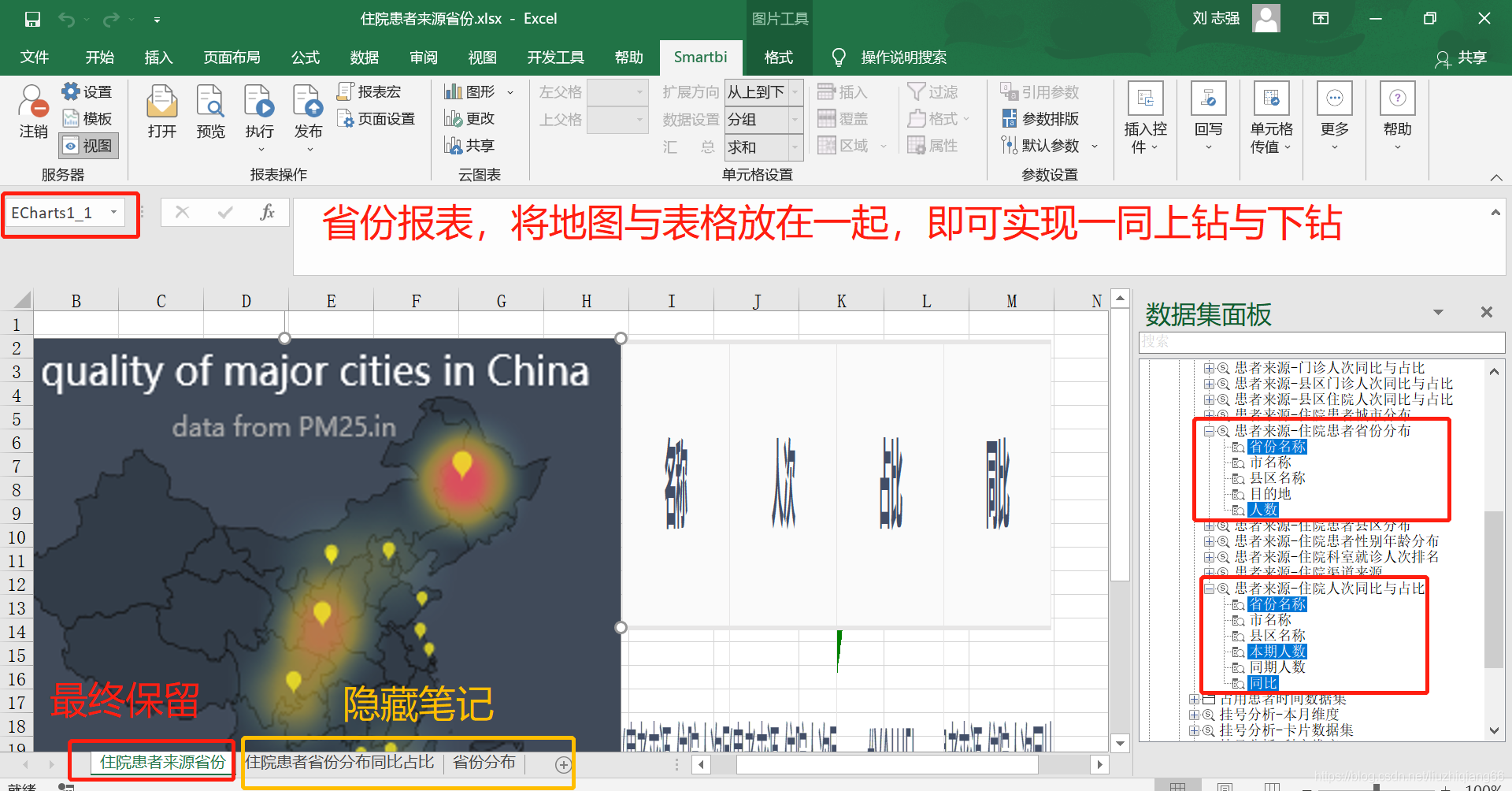Switch to the 公式 ribbon tab

pos(306,58)
